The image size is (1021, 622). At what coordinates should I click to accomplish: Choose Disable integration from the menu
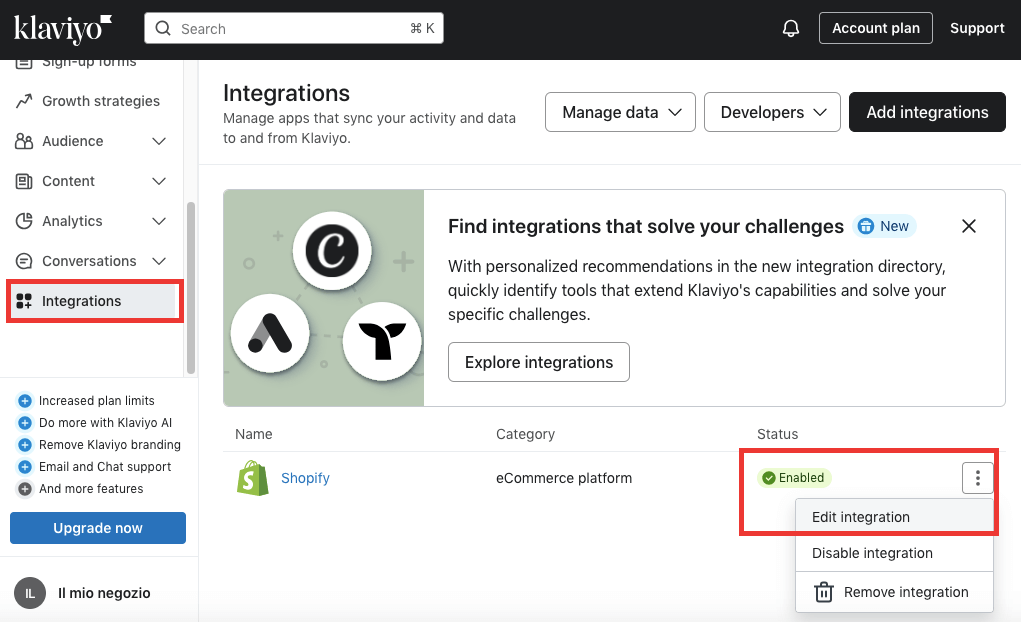[x=894, y=553]
